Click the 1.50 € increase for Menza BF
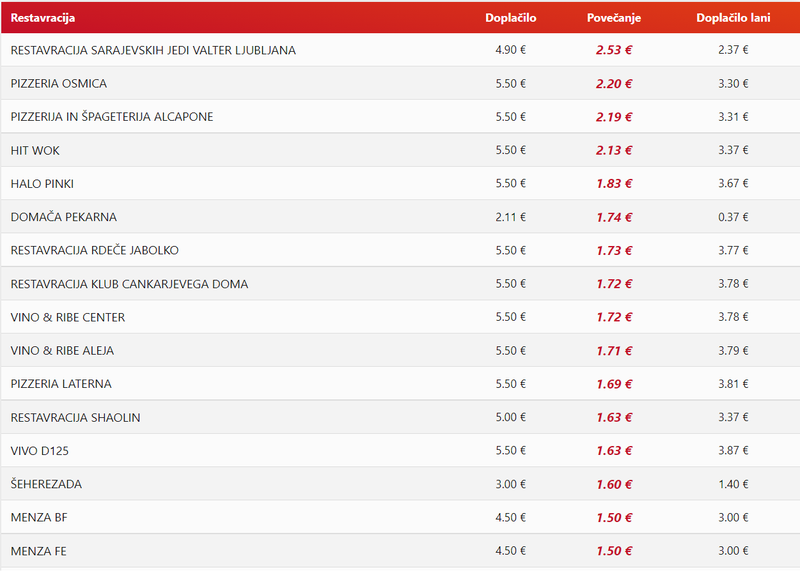Image resolution: width=800 pixels, height=577 pixels. (x=614, y=517)
